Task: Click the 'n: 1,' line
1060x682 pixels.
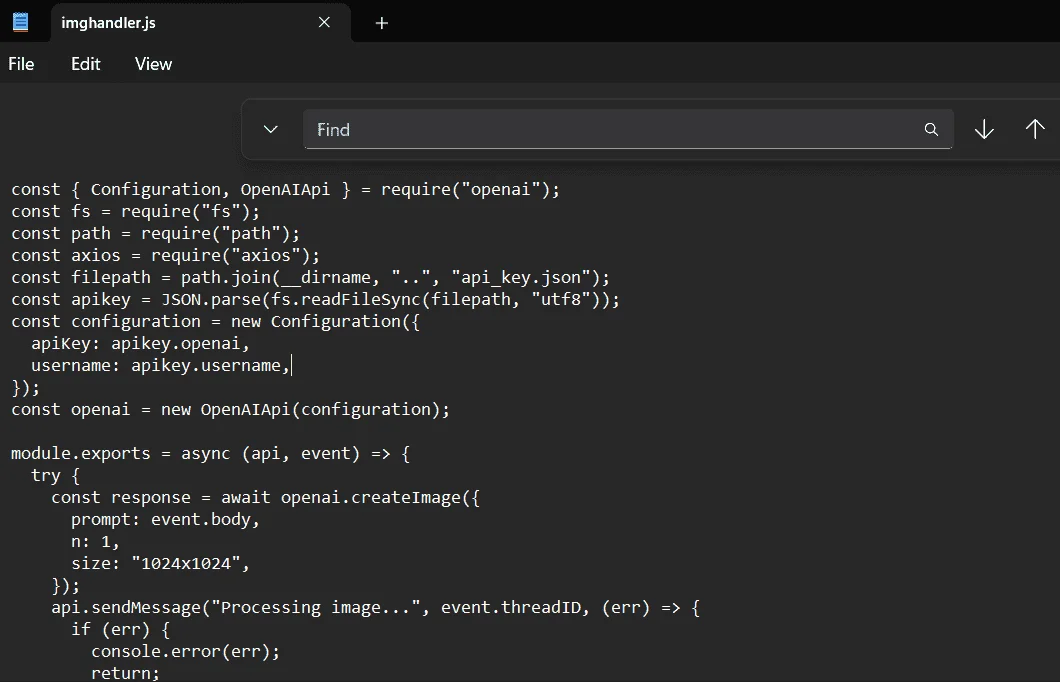Action: [x=95, y=541]
